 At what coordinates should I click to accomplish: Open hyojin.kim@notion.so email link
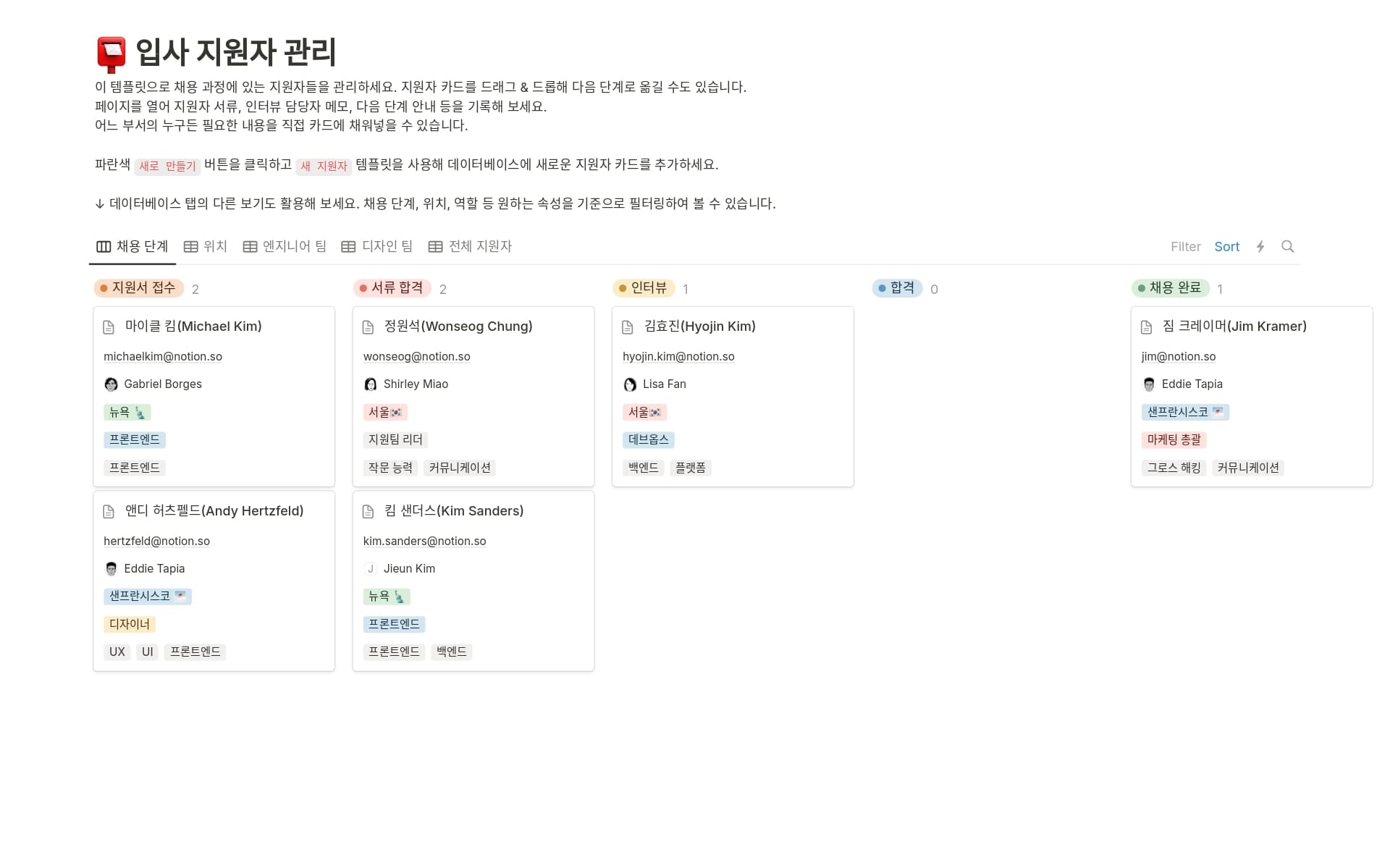pos(678,356)
